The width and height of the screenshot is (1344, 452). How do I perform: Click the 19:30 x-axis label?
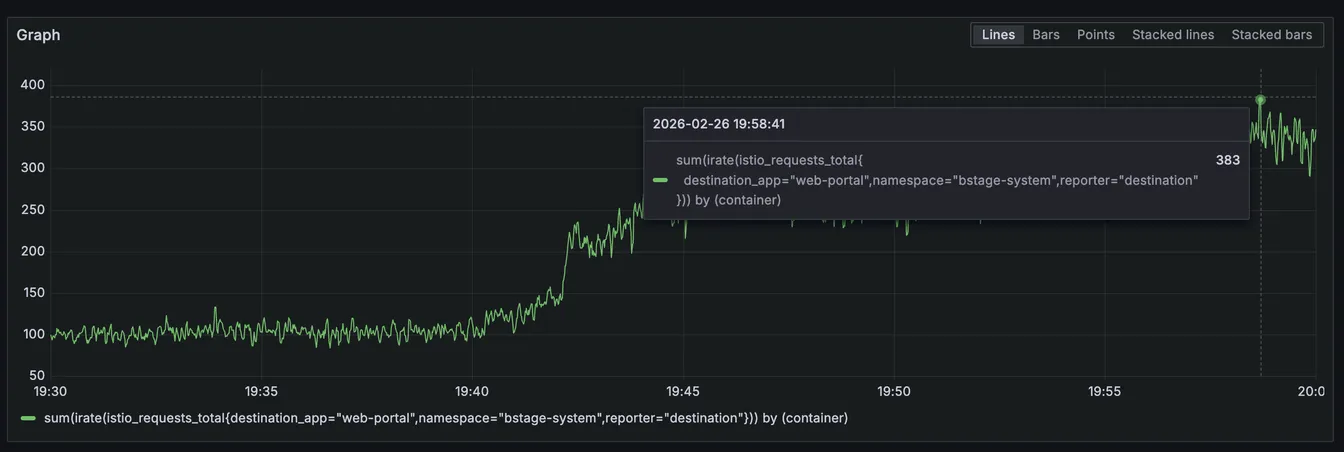(50, 391)
